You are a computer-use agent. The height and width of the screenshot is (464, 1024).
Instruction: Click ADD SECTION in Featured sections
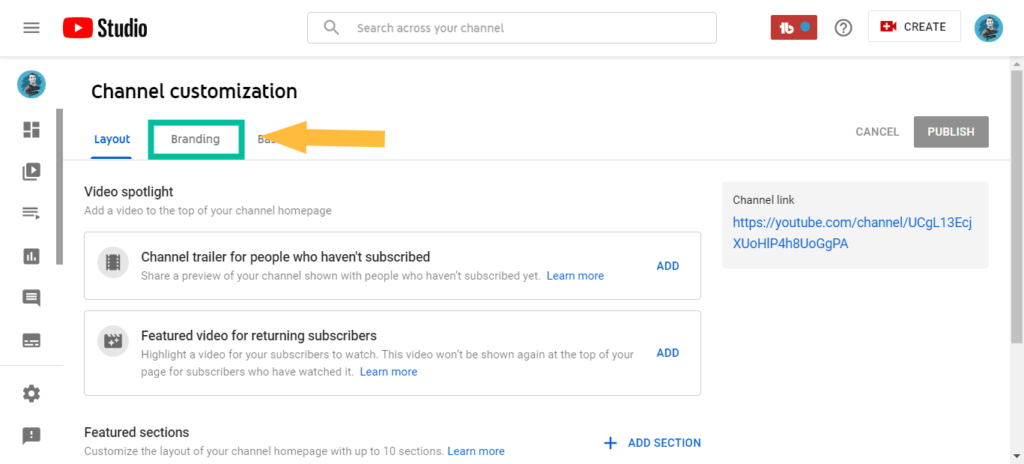click(x=652, y=443)
